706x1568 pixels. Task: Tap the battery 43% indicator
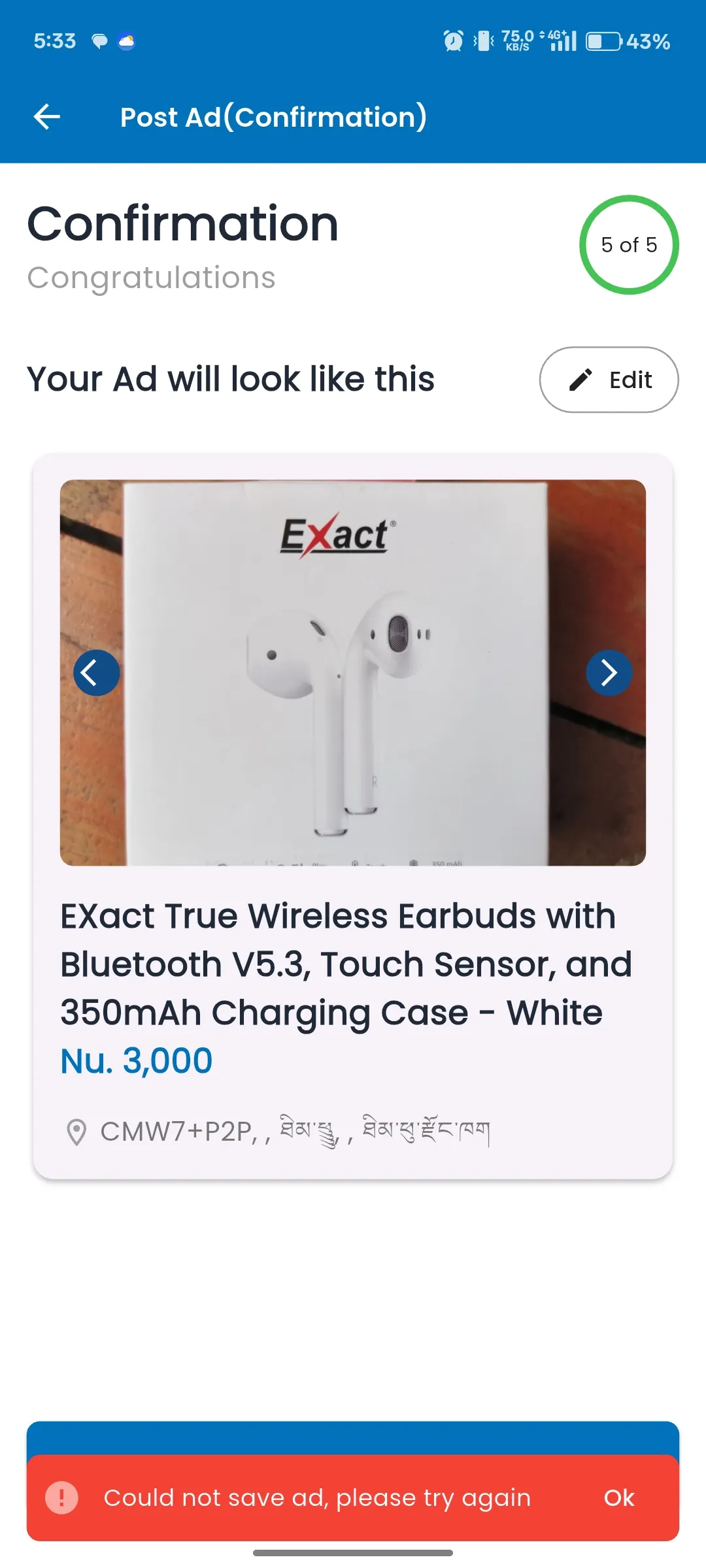[x=628, y=41]
